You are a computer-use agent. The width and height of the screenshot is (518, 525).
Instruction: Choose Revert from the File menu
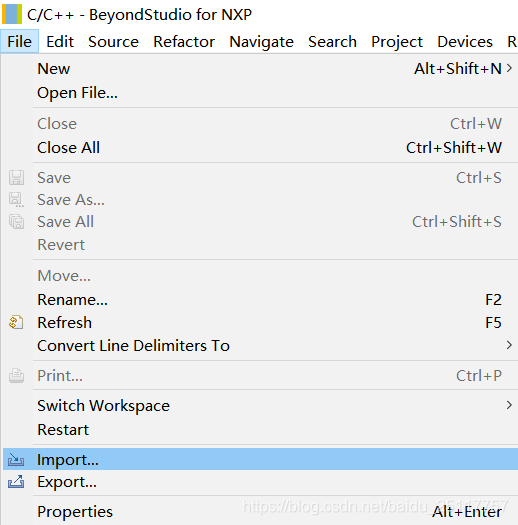tap(259, 245)
